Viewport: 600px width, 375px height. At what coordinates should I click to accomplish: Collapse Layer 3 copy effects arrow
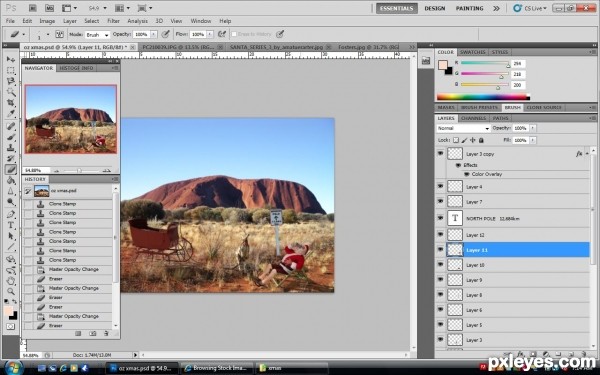click(x=587, y=154)
